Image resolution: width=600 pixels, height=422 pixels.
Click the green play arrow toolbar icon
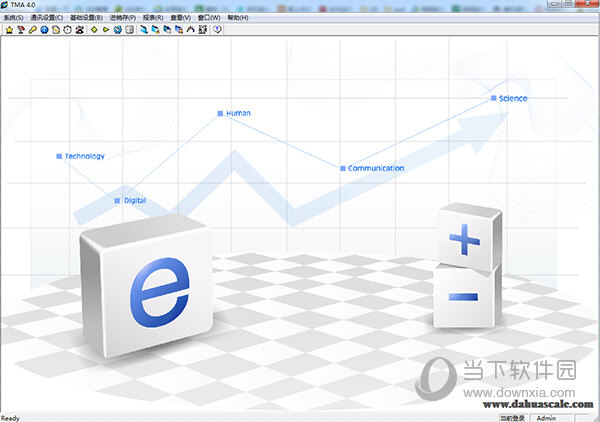(106, 29)
